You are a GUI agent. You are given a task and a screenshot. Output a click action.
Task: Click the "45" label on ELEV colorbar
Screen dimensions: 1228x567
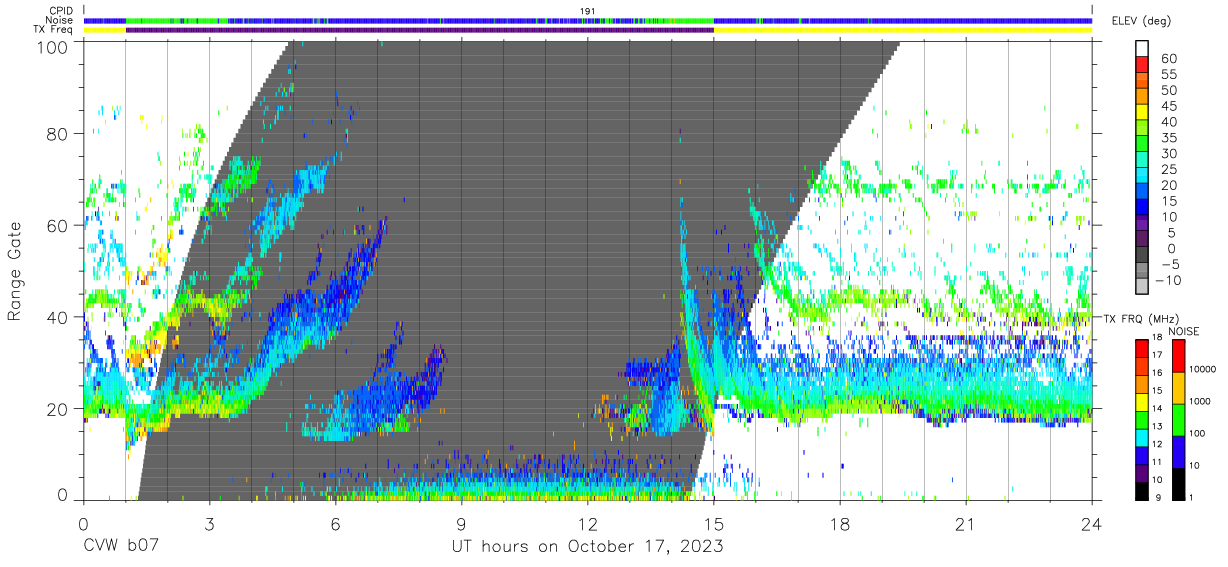[1169, 106]
